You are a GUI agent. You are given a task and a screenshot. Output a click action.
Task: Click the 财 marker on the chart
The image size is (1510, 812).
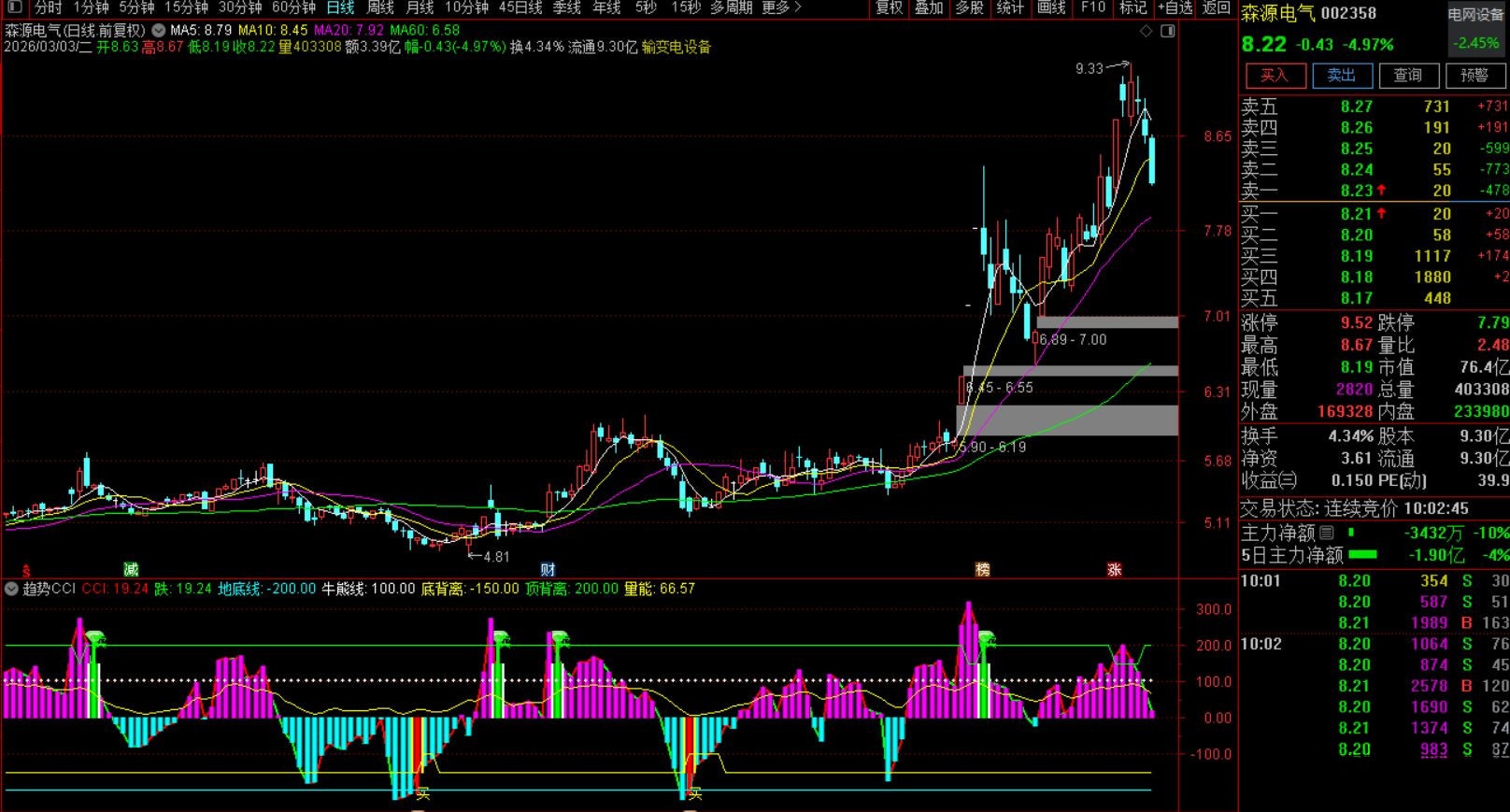coord(548,569)
